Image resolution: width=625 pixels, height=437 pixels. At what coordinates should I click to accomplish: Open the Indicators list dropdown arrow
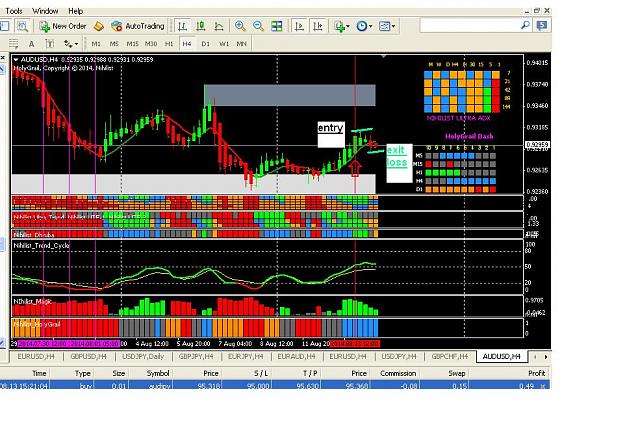(348, 27)
